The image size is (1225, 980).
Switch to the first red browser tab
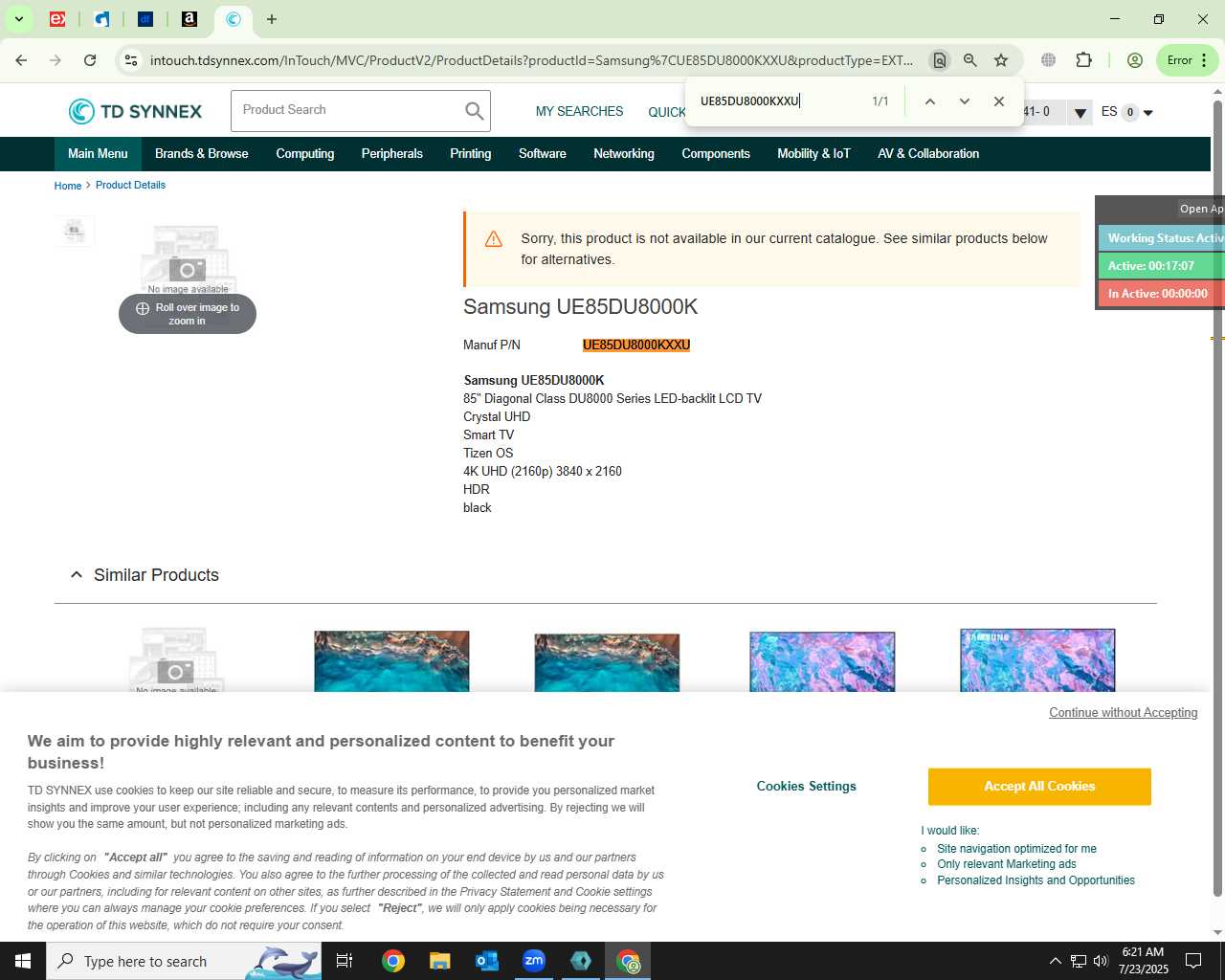[57, 19]
